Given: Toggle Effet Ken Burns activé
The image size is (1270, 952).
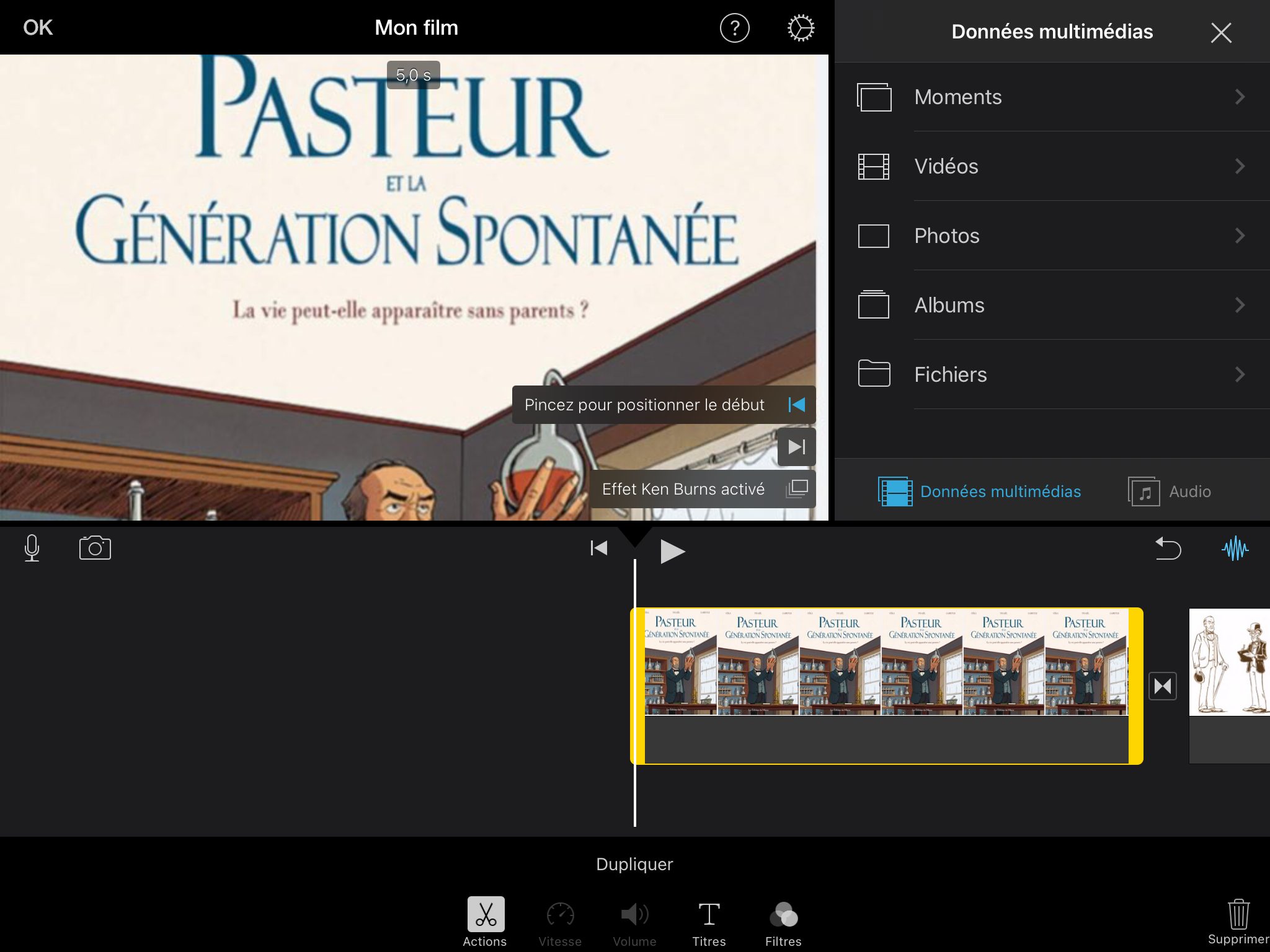Looking at the screenshot, I should (703, 489).
